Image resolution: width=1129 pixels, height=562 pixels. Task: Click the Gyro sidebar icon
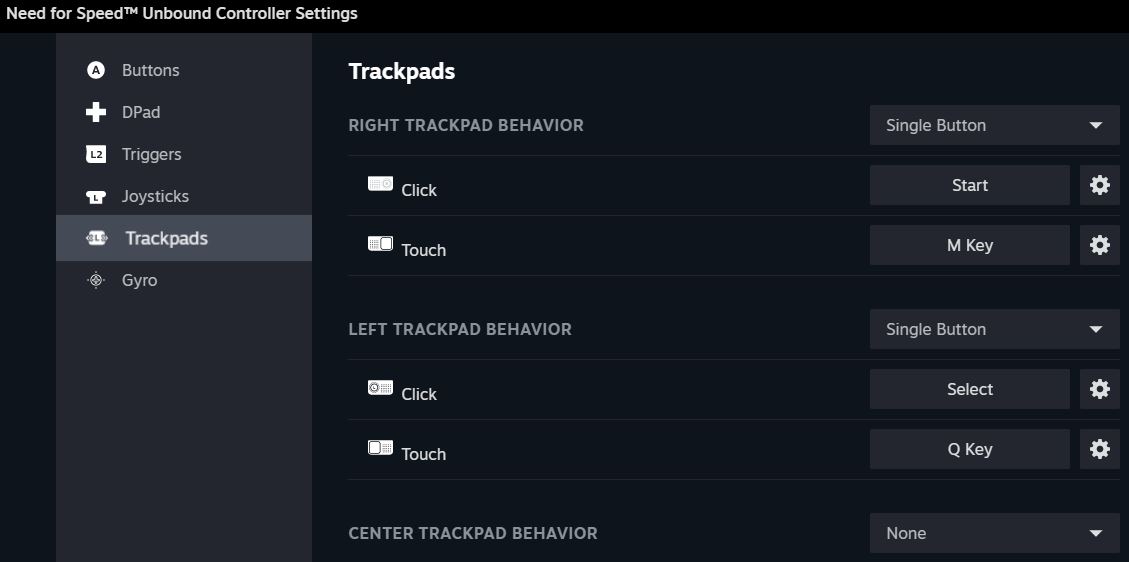click(96, 280)
